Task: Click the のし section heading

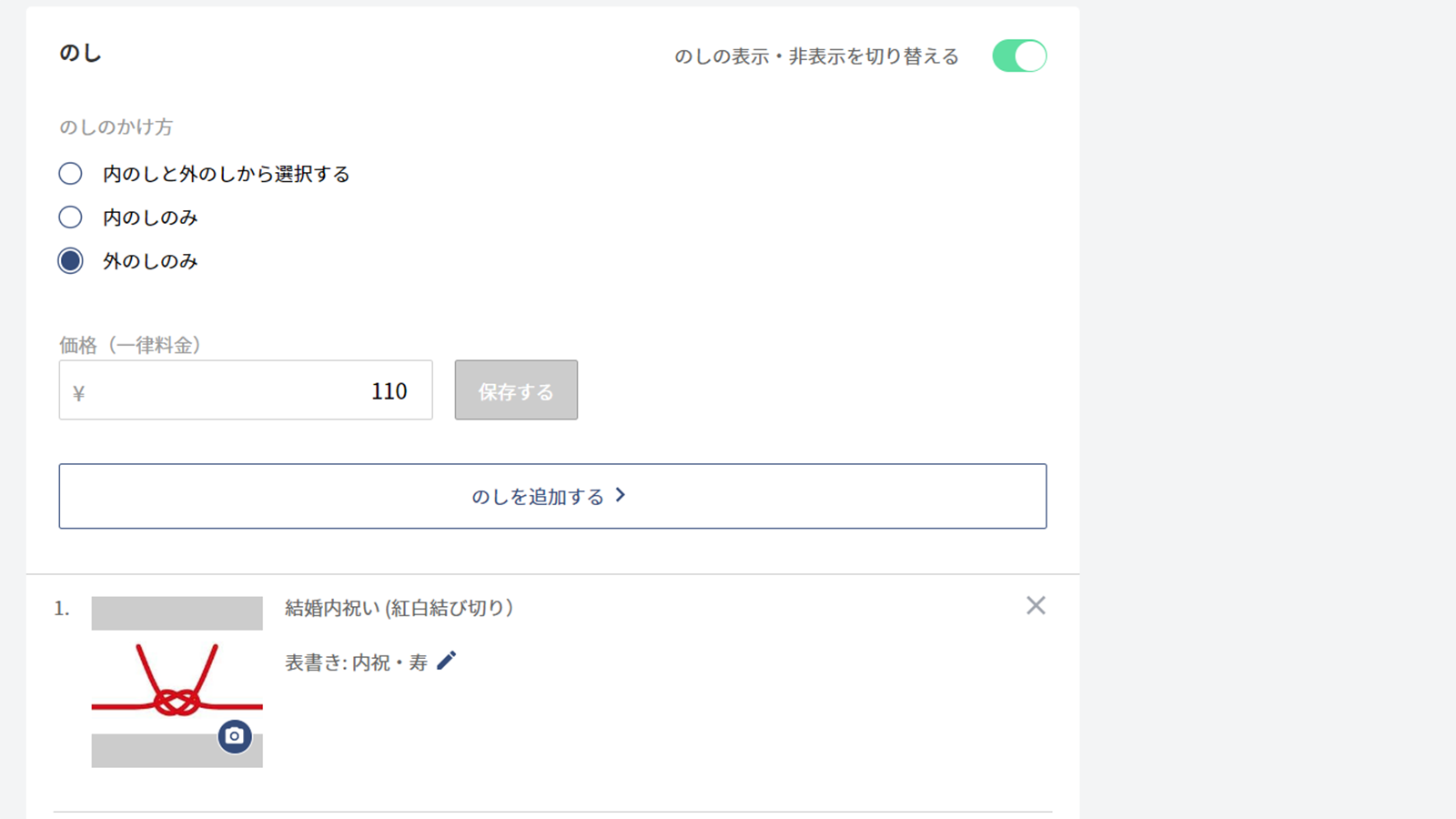Action: pos(80,54)
